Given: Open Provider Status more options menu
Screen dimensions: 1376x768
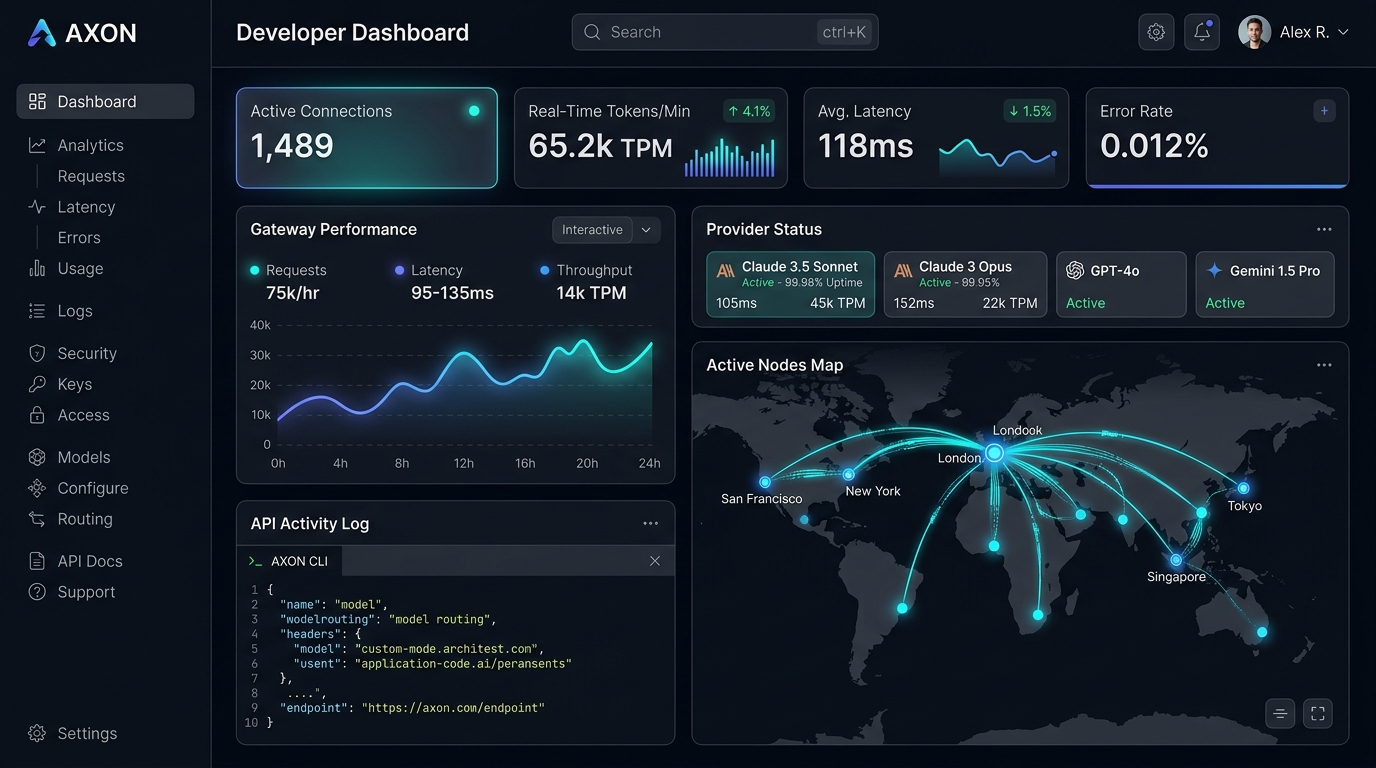Looking at the screenshot, I should click(x=1324, y=230).
